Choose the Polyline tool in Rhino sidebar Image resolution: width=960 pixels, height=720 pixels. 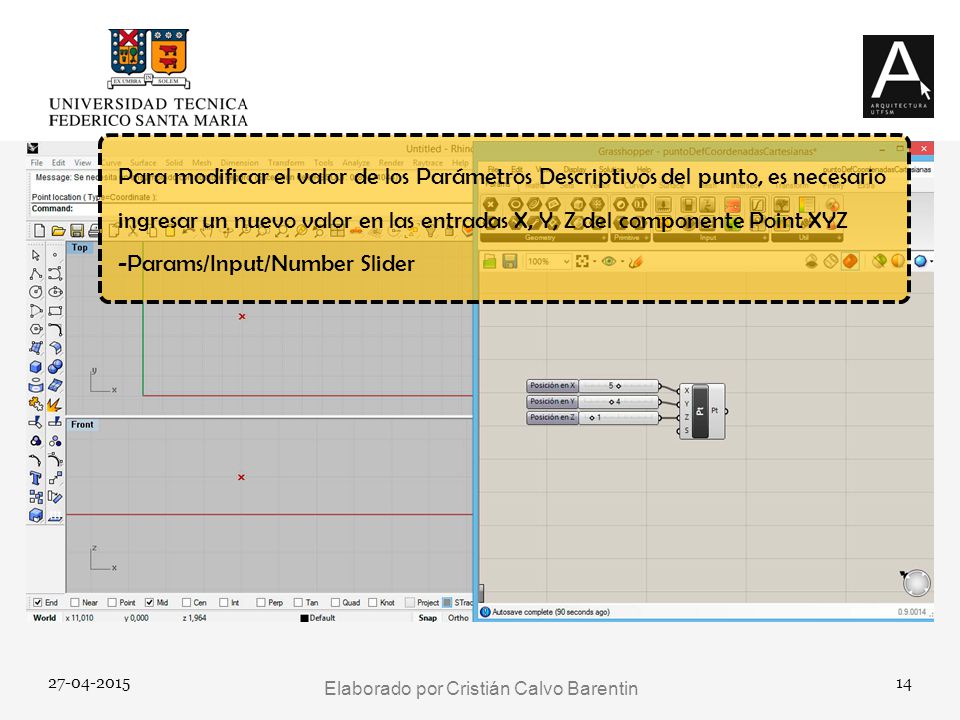pos(36,273)
